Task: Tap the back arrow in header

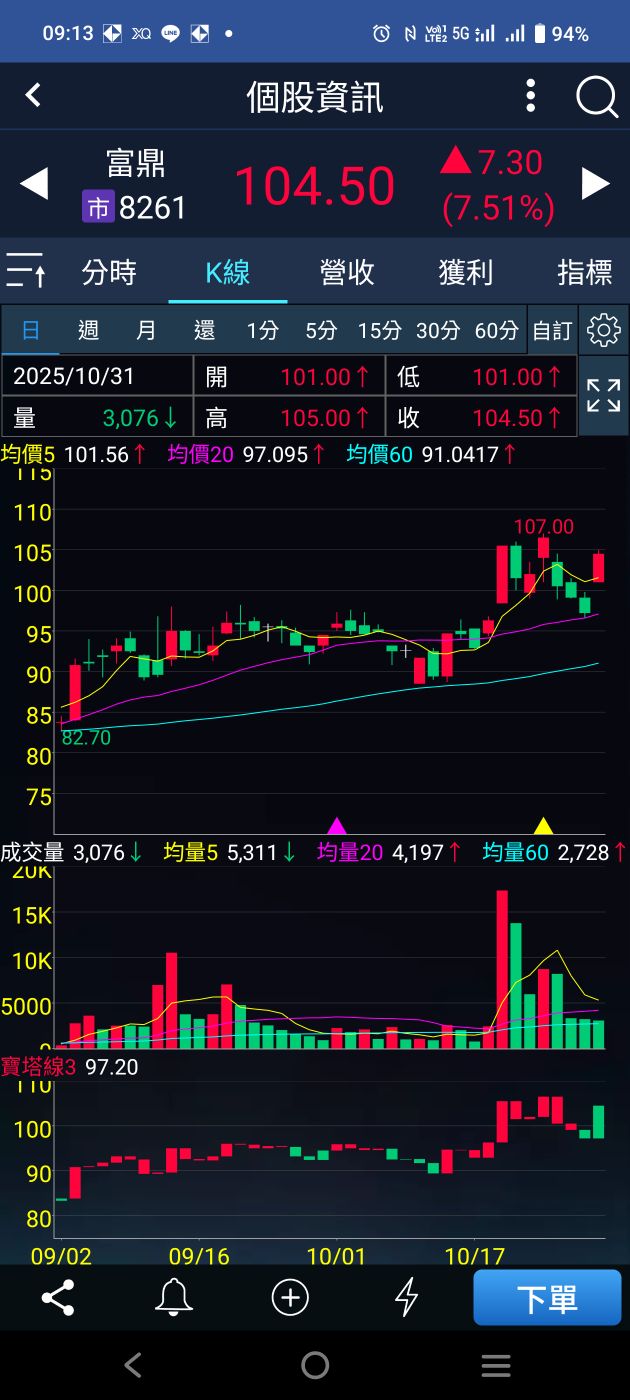Action: pos(33,96)
